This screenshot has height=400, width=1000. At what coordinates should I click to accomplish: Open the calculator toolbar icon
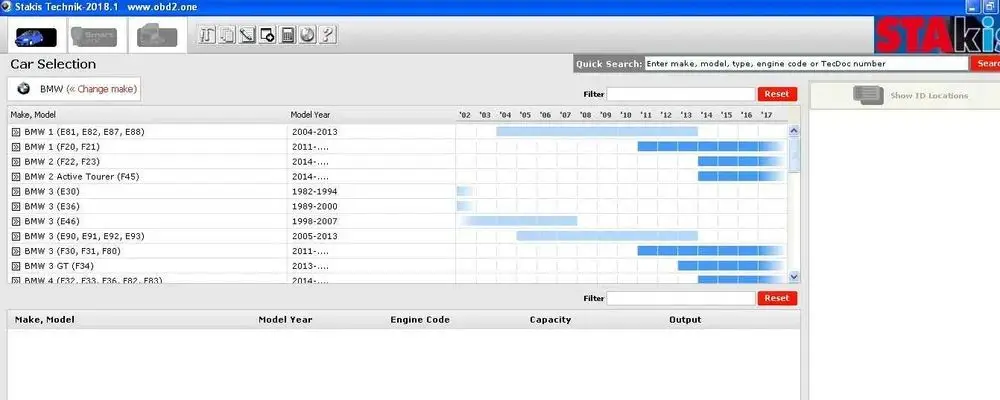pos(287,34)
